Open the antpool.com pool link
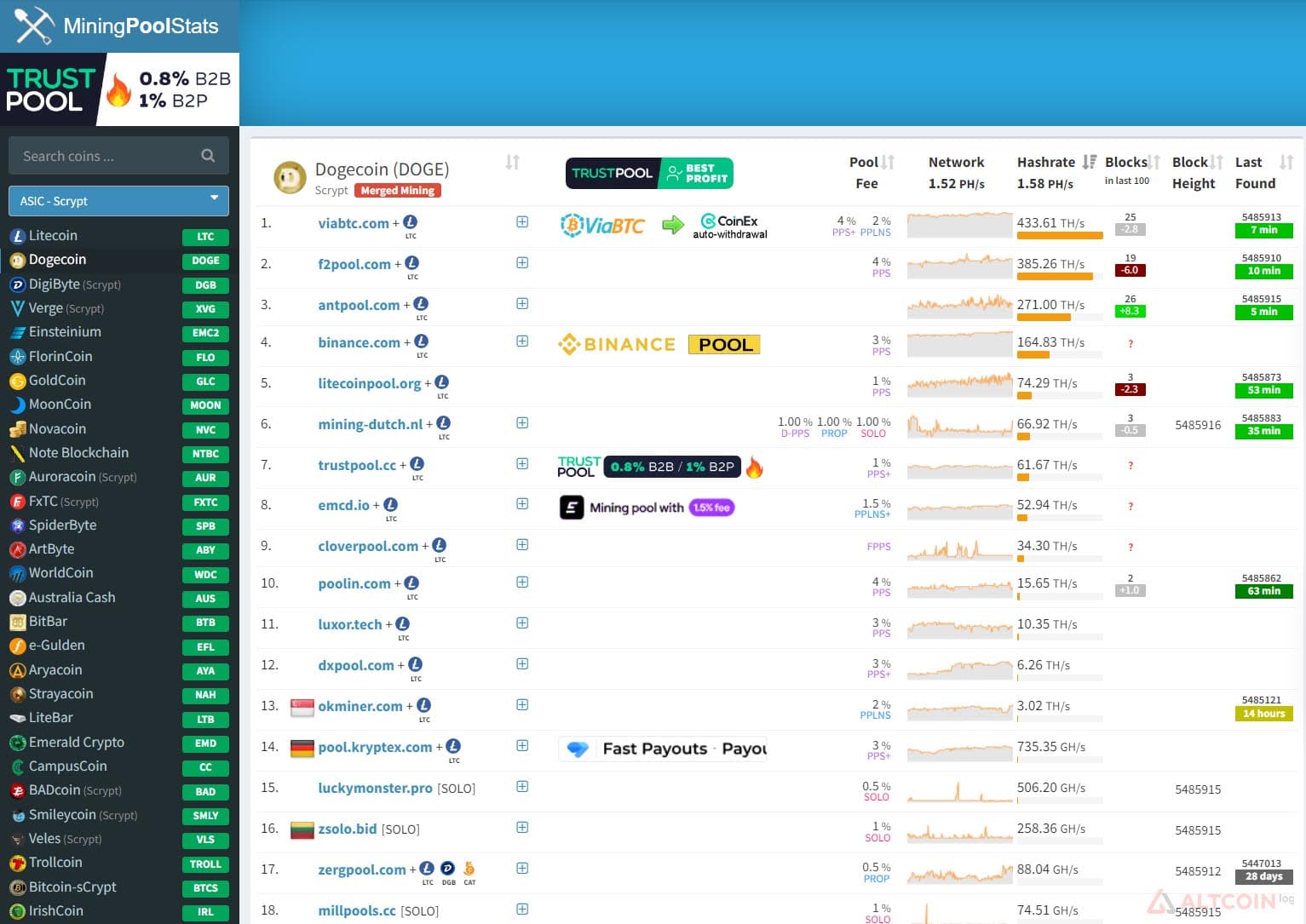The height and width of the screenshot is (924, 1306). 359,305
